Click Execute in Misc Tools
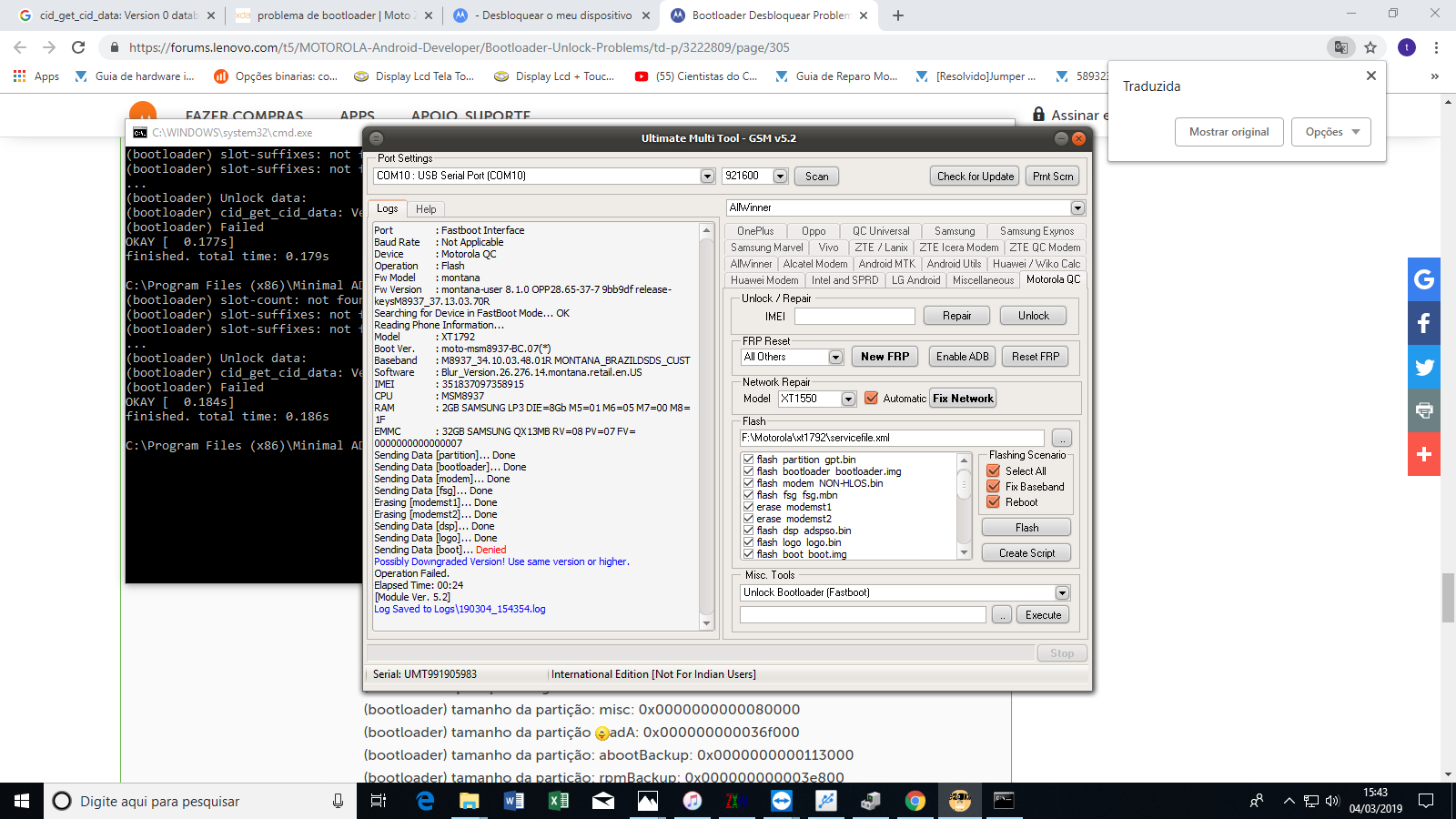Image resolution: width=1456 pixels, height=819 pixels. pos(1043,615)
